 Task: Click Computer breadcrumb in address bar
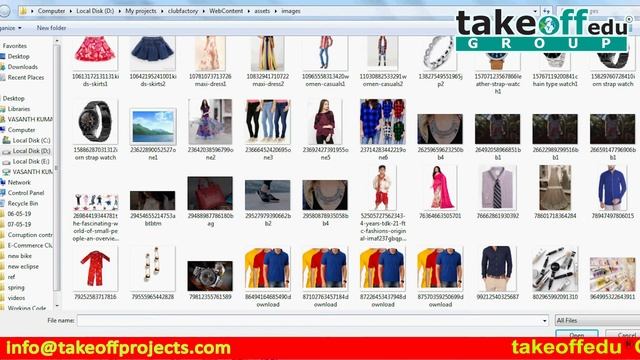51,11
